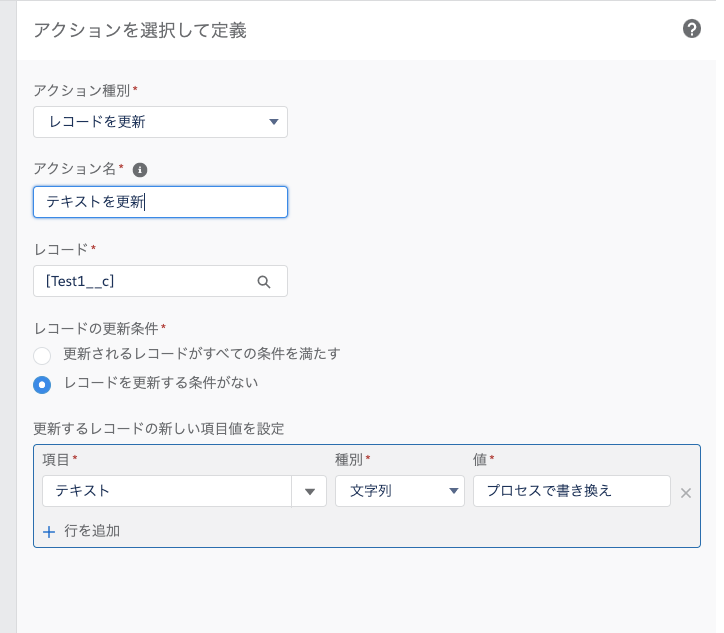This screenshot has width=724, height=633.
Task: Click the アクション名 text field
Action: coord(160,202)
